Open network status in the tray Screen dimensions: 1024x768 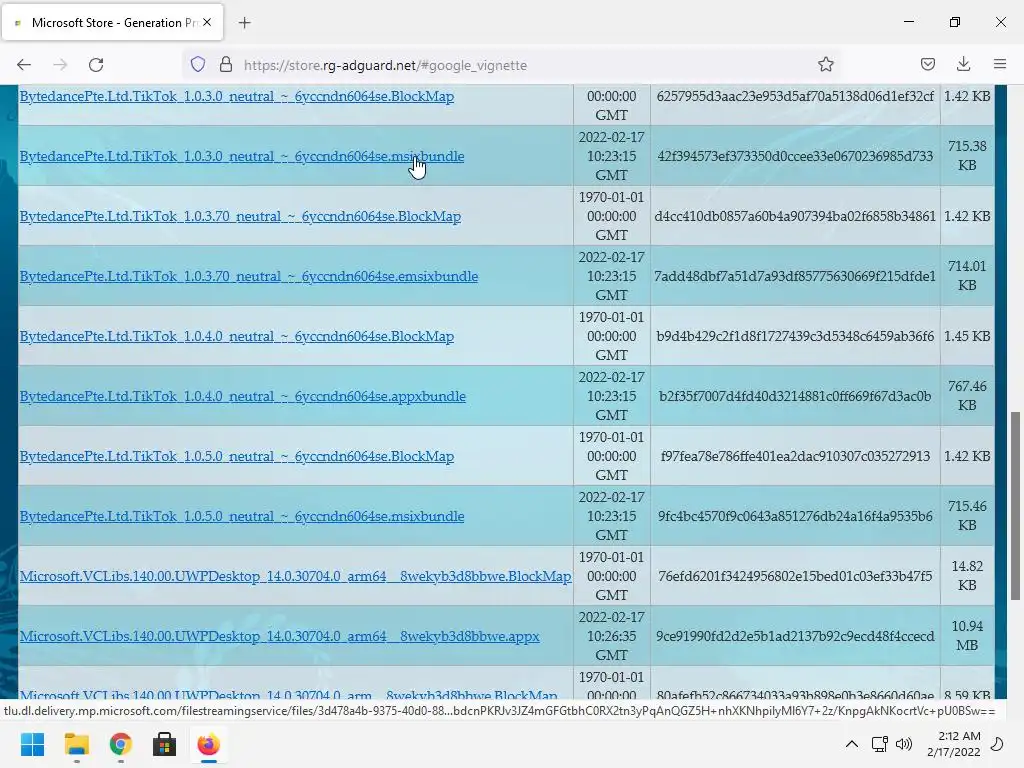[x=879, y=744]
